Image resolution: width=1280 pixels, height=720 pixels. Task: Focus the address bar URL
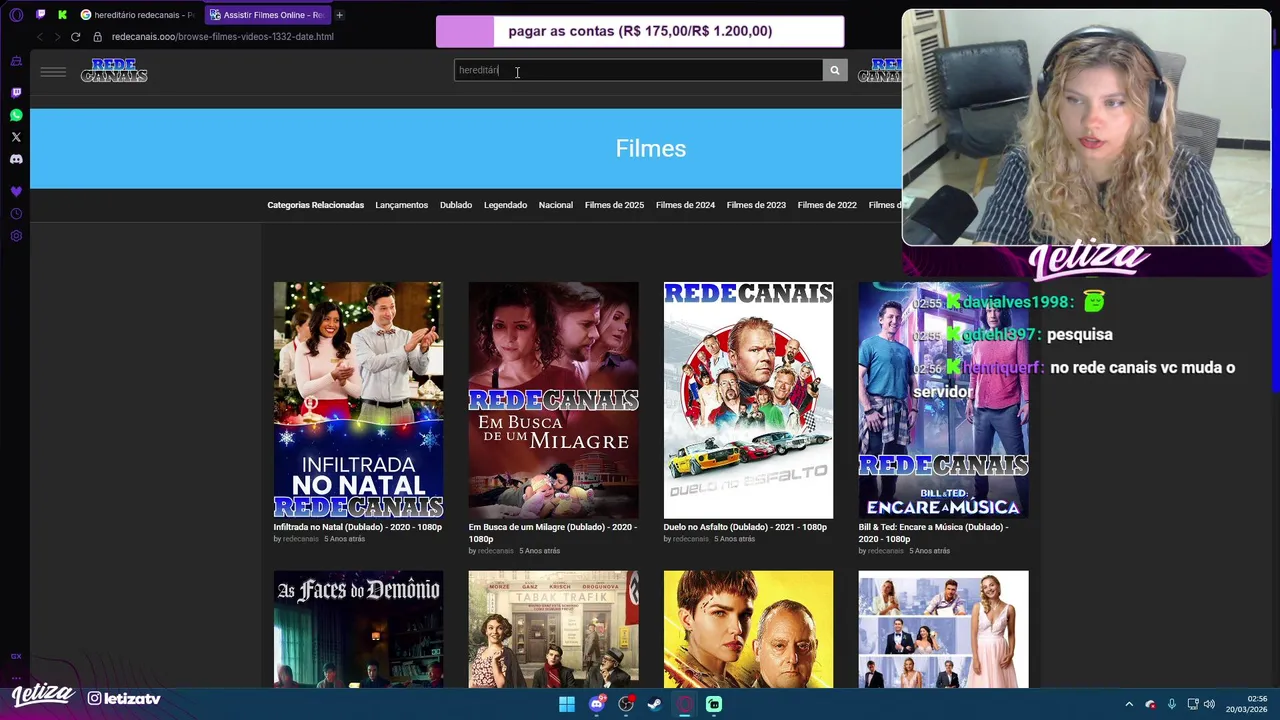(222, 36)
